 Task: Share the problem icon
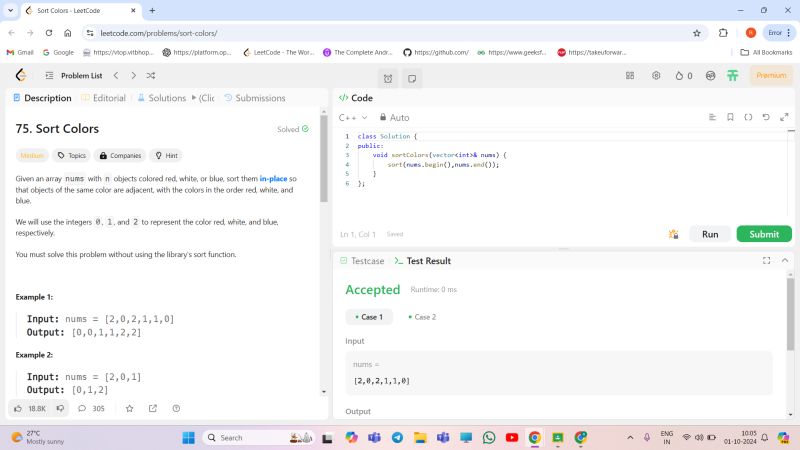click(153, 409)
